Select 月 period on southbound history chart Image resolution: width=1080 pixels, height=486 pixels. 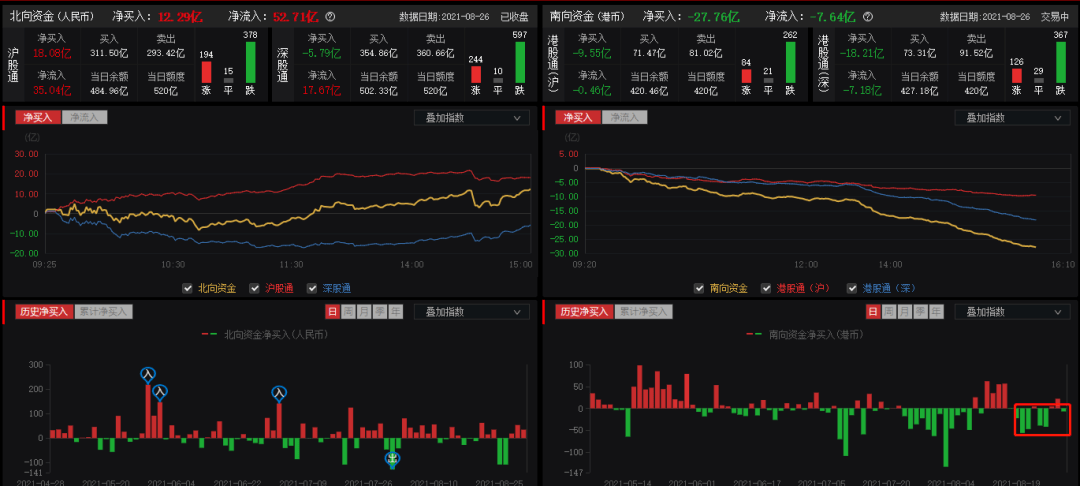tap(903, 311)
